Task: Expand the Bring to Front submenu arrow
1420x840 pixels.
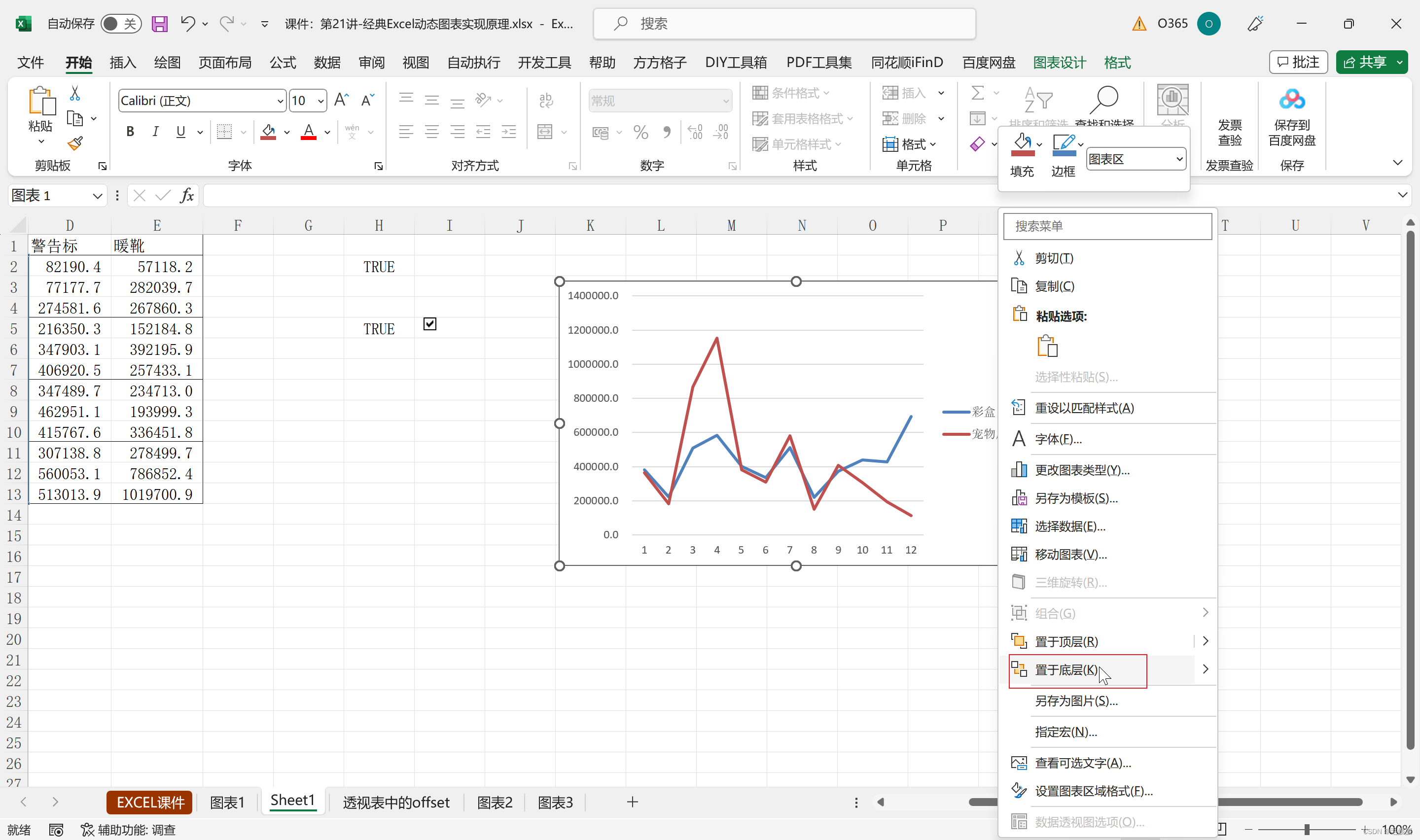Action: [1206, 641]
